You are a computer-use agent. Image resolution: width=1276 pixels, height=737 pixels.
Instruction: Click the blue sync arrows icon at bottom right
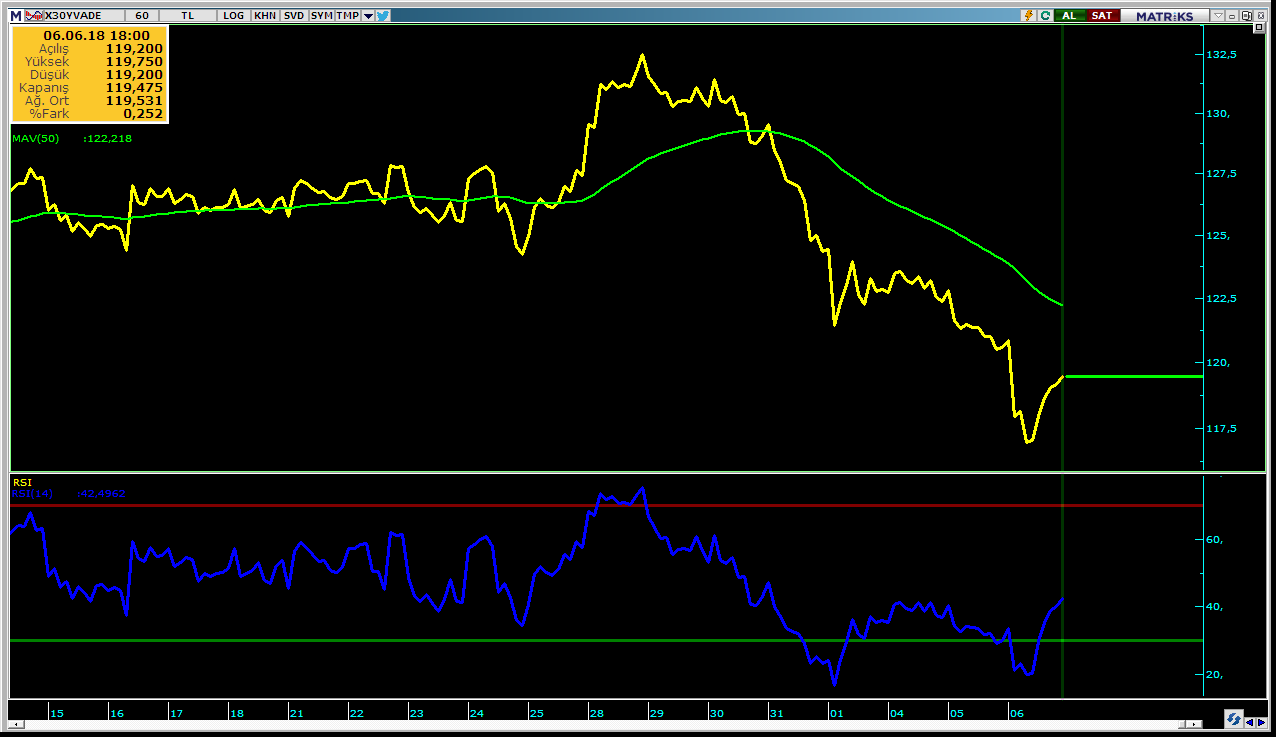(1234, 719)
